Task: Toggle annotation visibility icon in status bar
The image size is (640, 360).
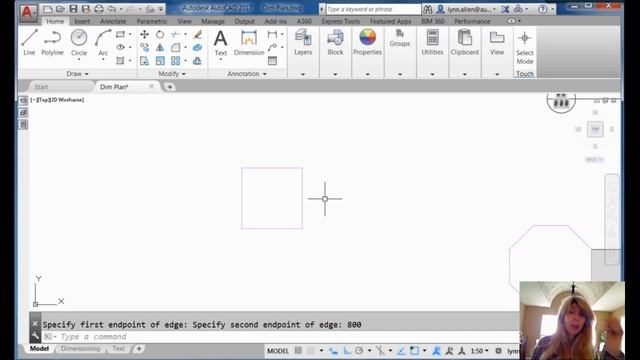Action: 436,351
